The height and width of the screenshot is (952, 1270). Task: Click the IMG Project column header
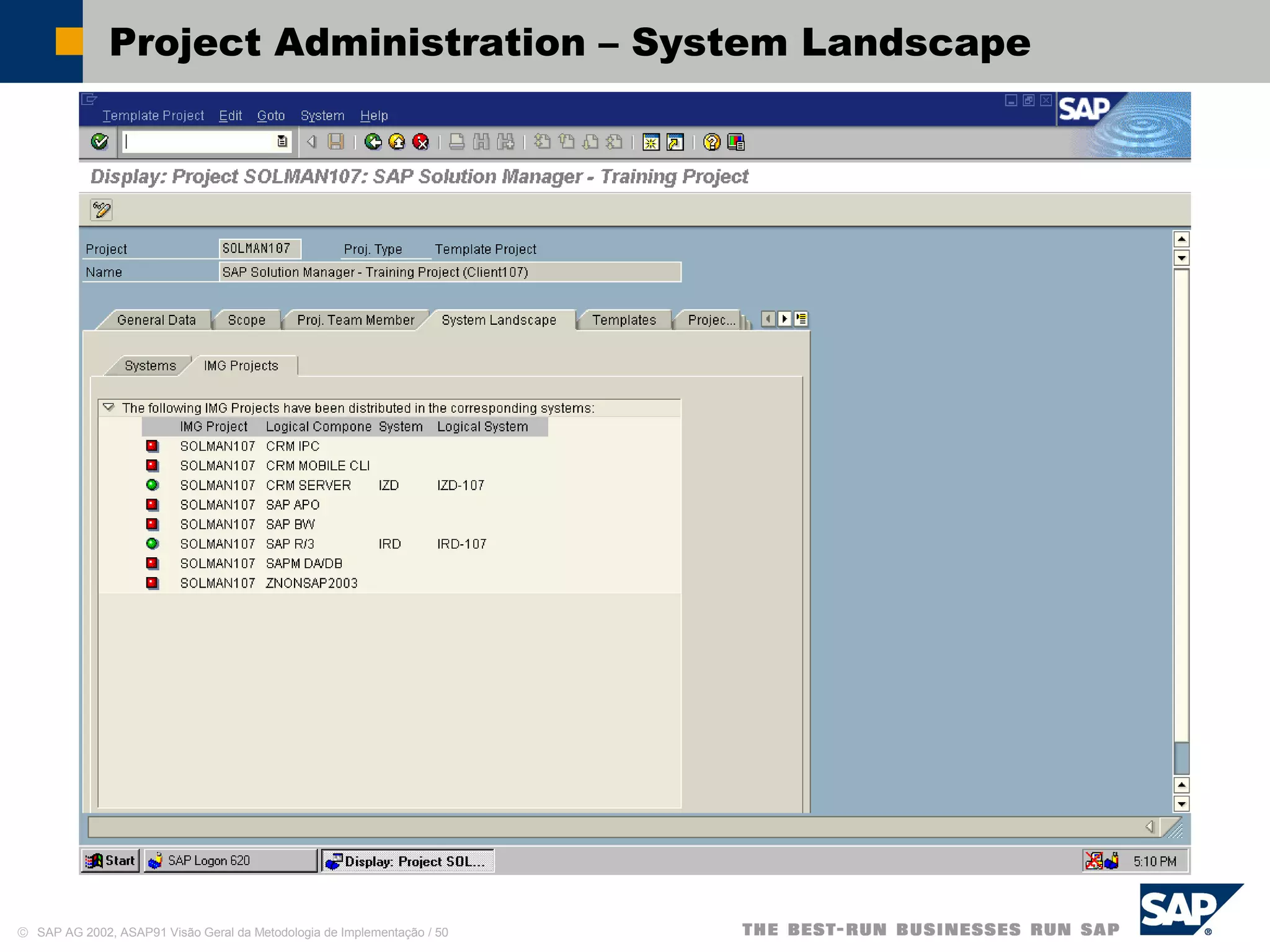(x=213, y=426)
